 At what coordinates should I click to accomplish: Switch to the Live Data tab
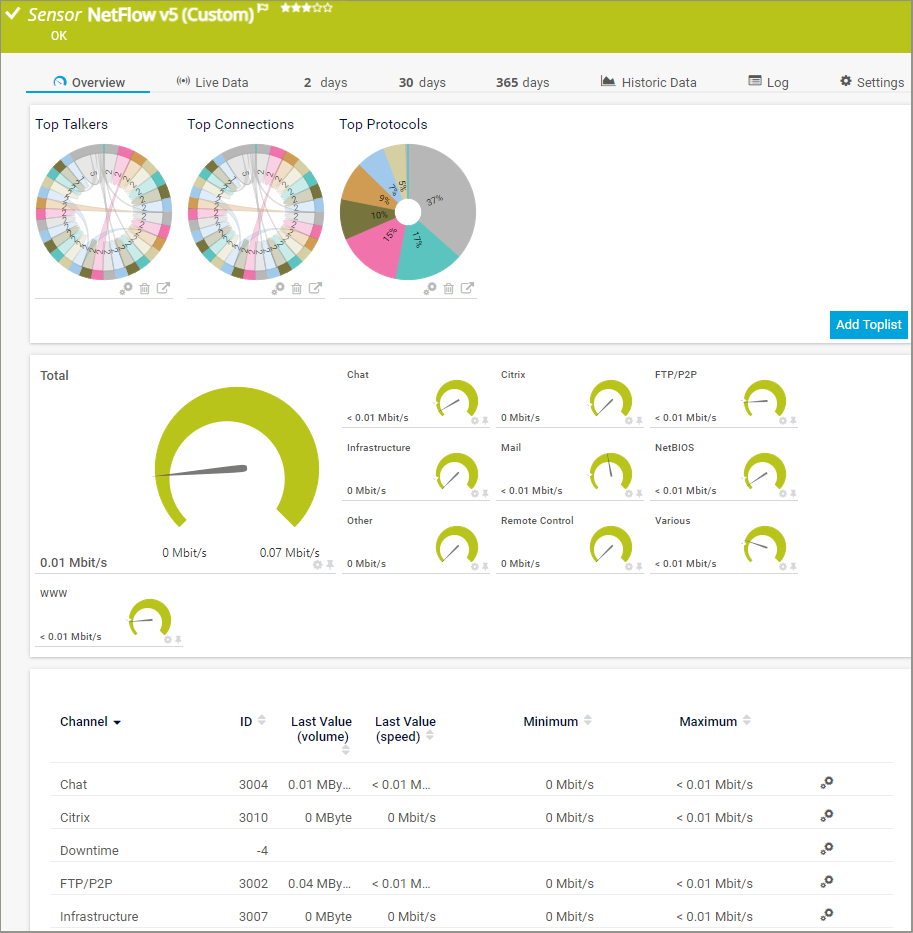(x=212, y=82)
